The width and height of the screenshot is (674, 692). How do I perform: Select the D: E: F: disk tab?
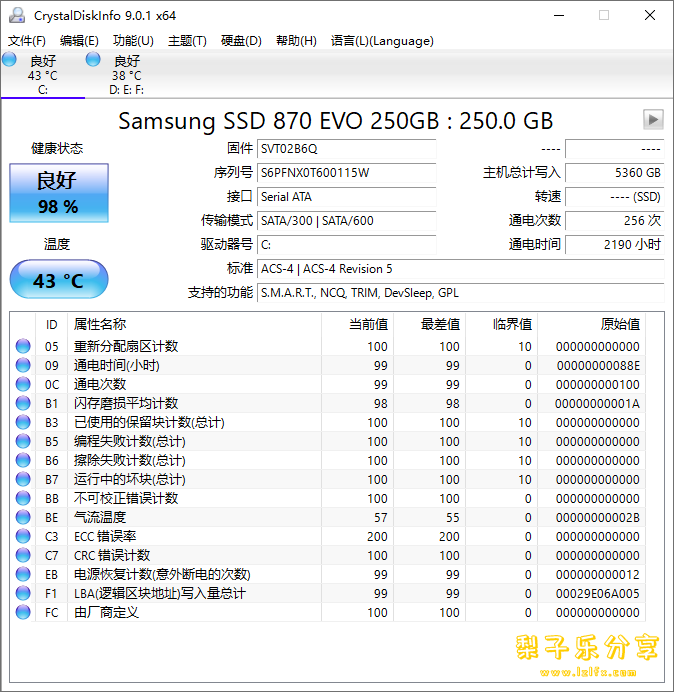click(x=127, y=74)
